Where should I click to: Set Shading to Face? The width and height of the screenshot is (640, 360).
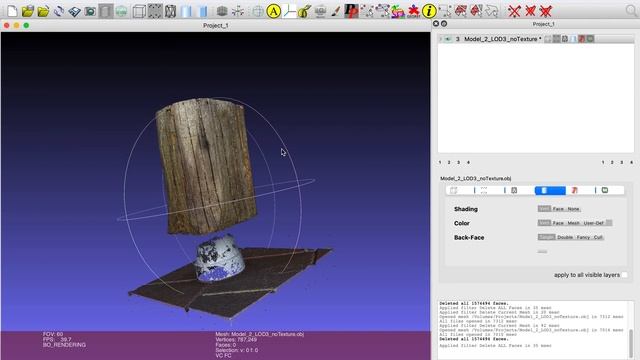[x=558, y=209]
